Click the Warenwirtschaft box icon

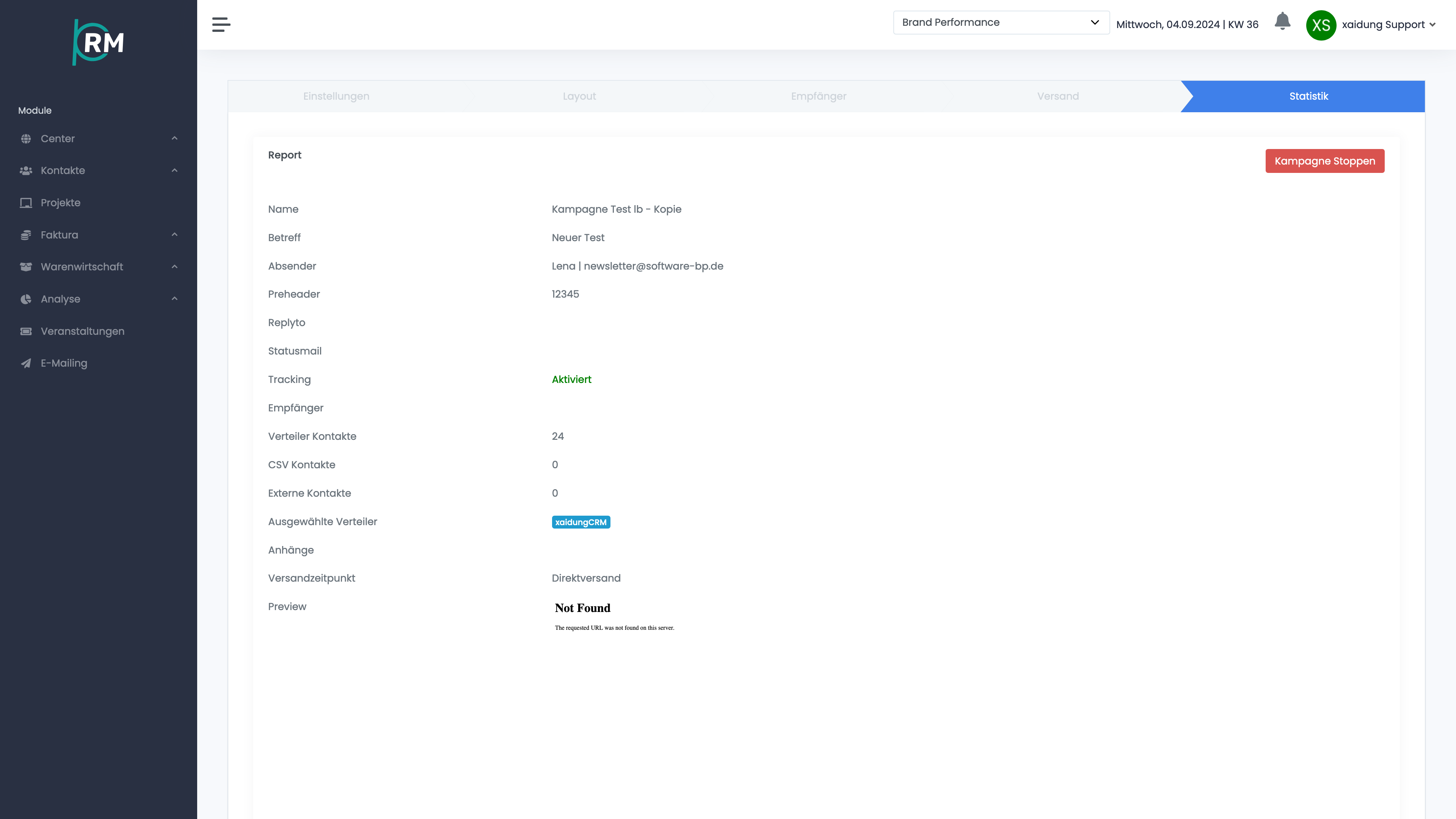26,267
